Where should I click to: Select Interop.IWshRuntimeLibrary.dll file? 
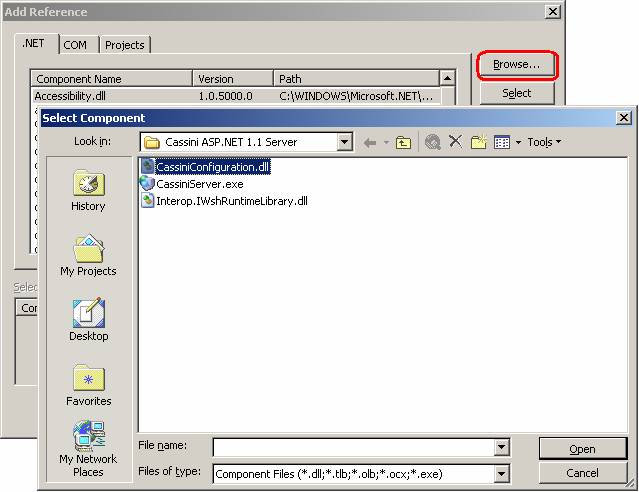point(231,200)
